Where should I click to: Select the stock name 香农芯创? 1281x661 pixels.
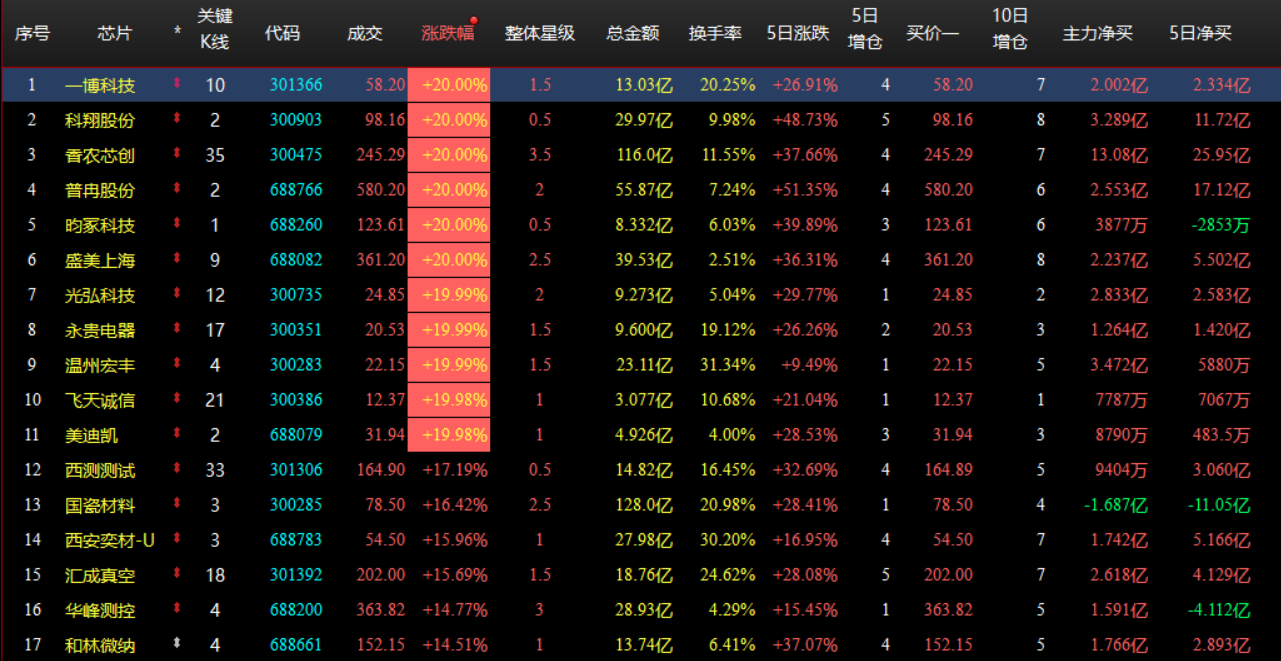[x=100, y=155]
